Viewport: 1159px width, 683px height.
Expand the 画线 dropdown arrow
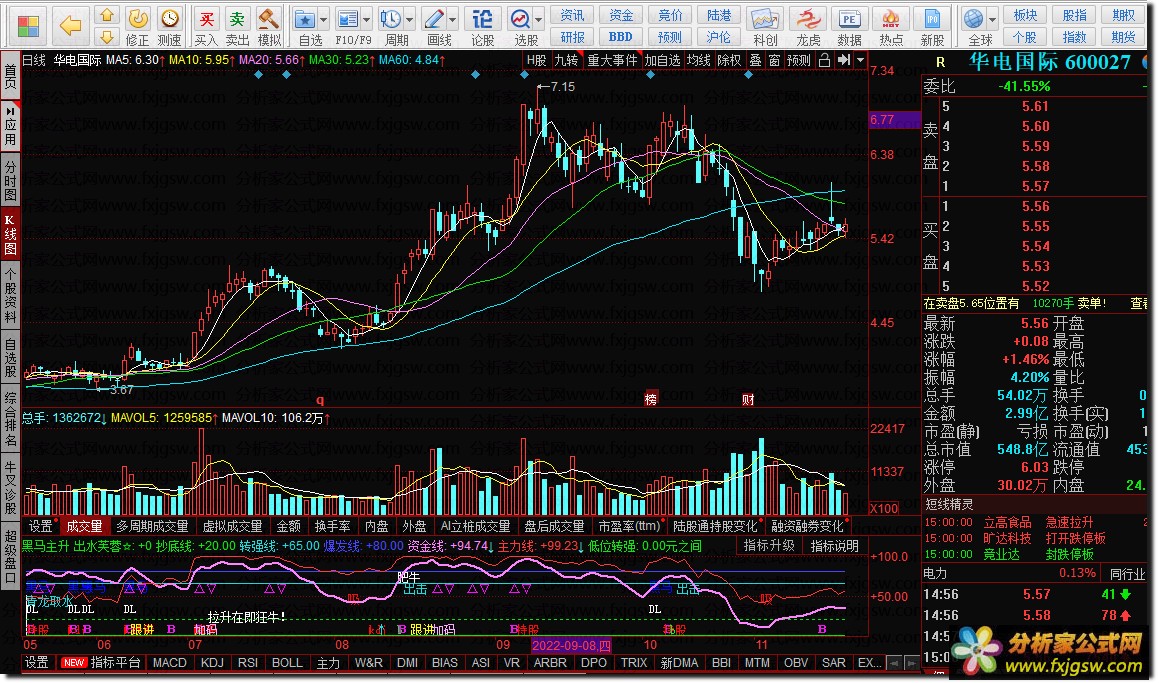point(453,19)
